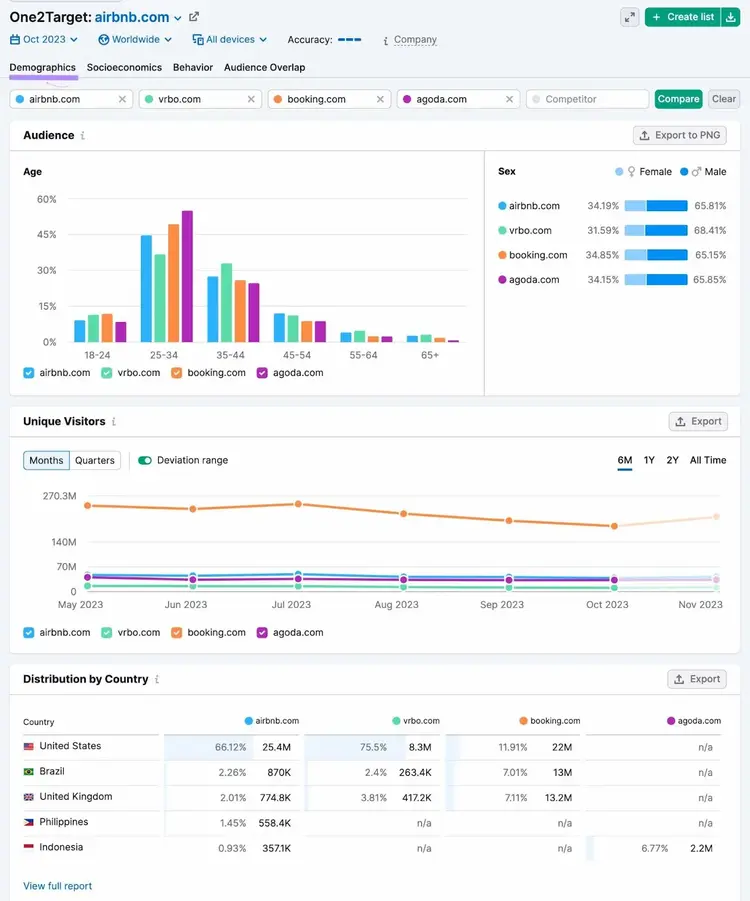Select the 2Y time range

(x=672, y=460)
